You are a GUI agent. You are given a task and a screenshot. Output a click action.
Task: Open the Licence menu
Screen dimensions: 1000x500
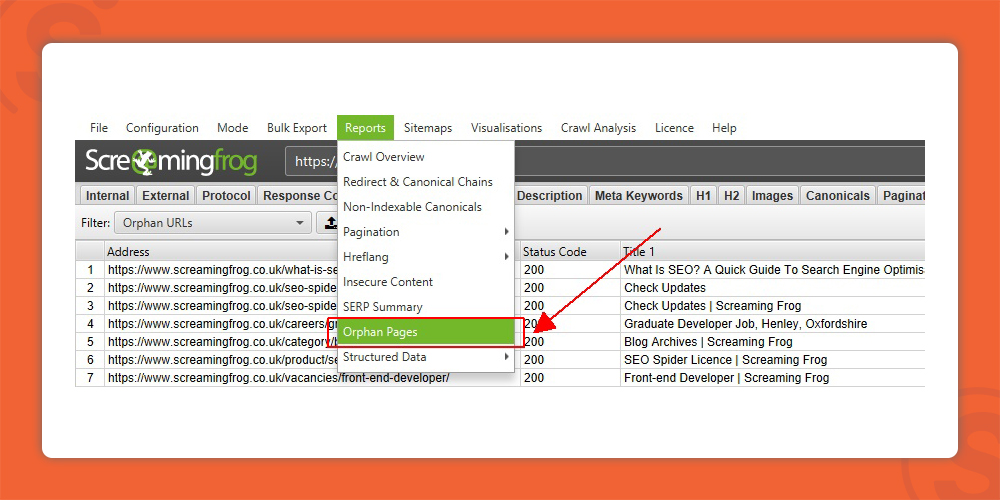674,128
